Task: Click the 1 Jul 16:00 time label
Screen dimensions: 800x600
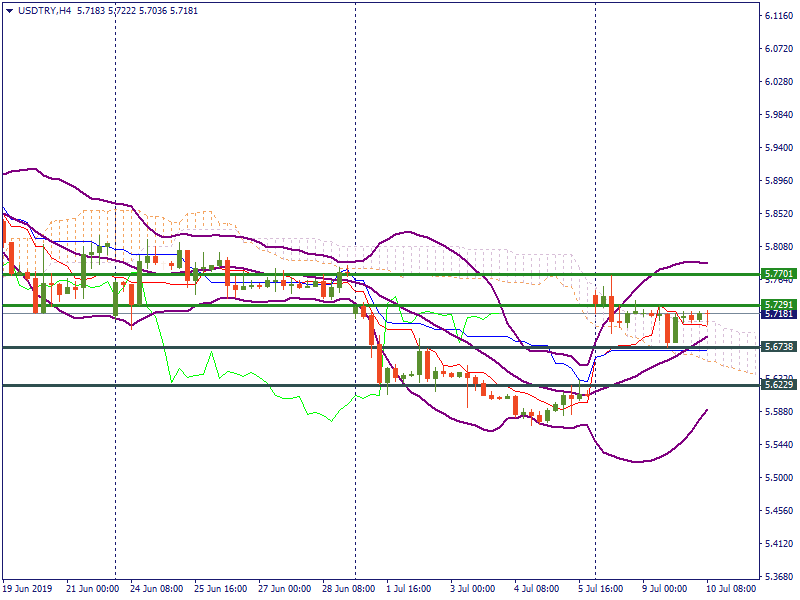Action: [x=408, y=589]
